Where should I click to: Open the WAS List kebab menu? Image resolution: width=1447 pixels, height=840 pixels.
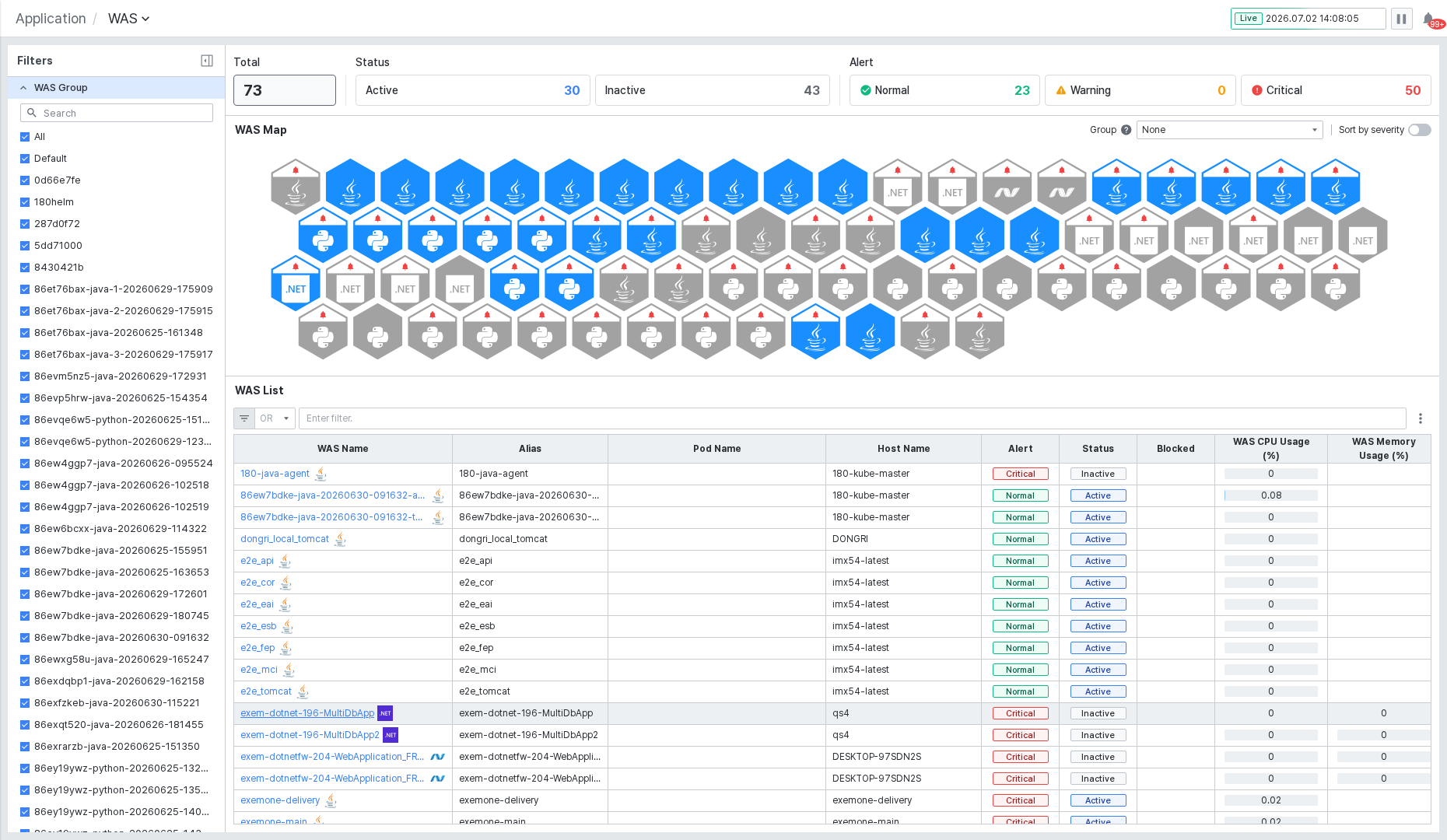(1421, 418)
